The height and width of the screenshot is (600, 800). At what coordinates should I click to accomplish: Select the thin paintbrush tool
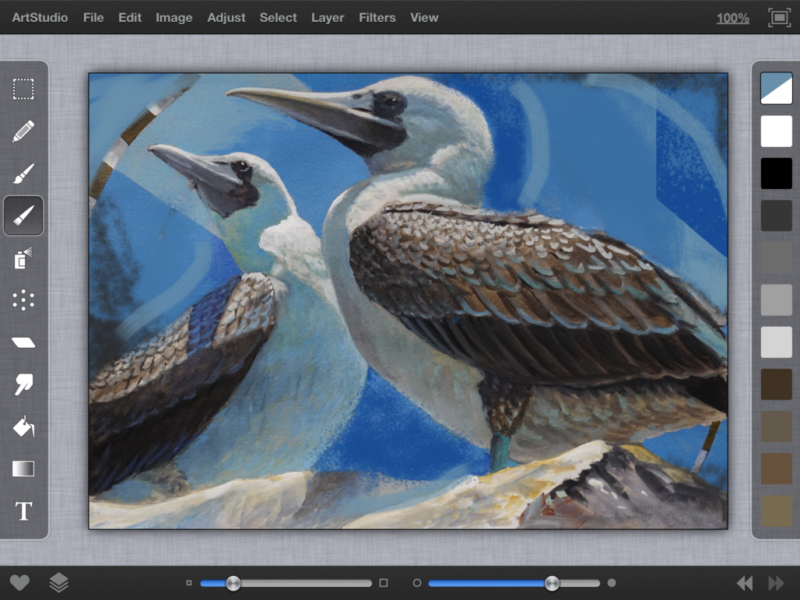[x=23, y=173]
